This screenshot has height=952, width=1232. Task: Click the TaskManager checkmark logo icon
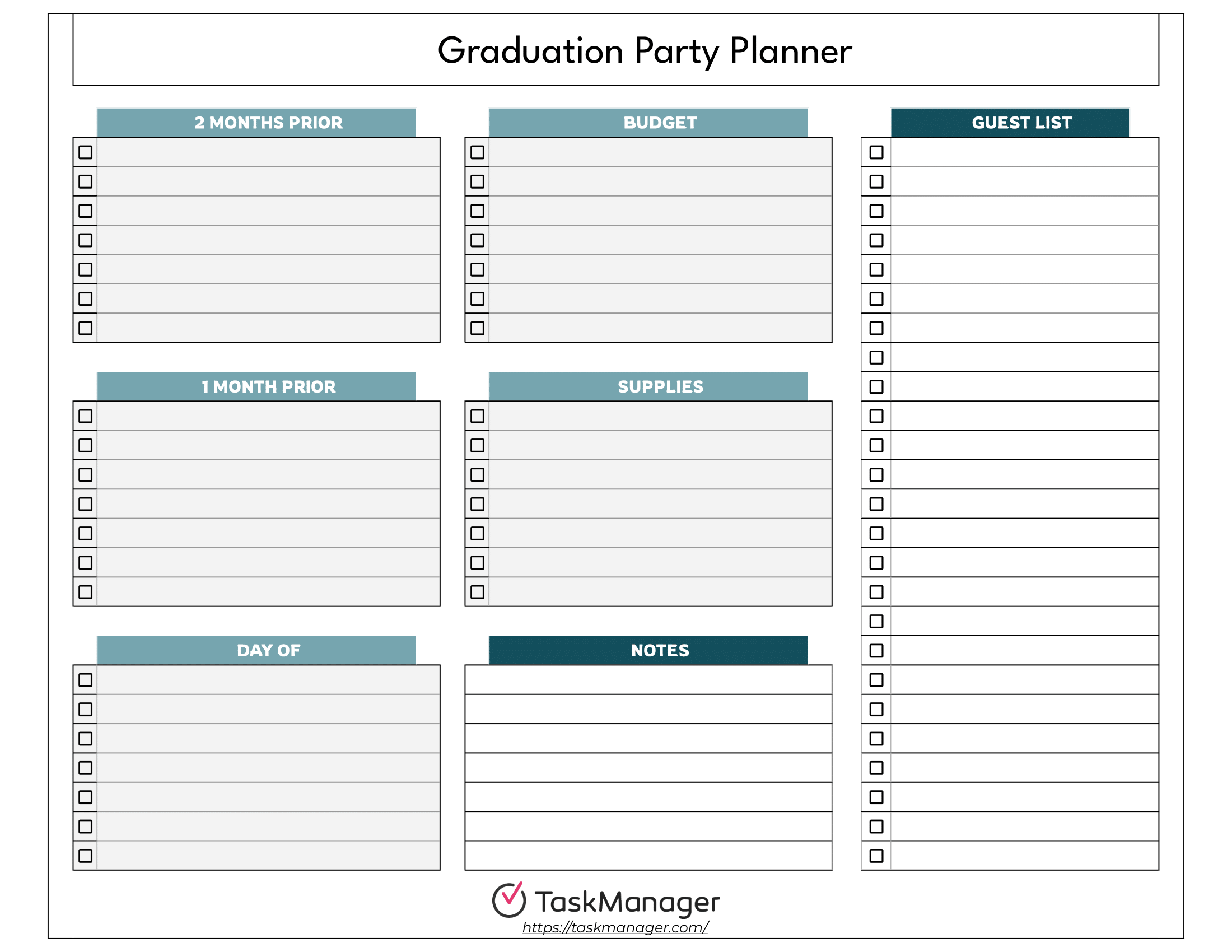pyautogui.click(x=509, y=900)
